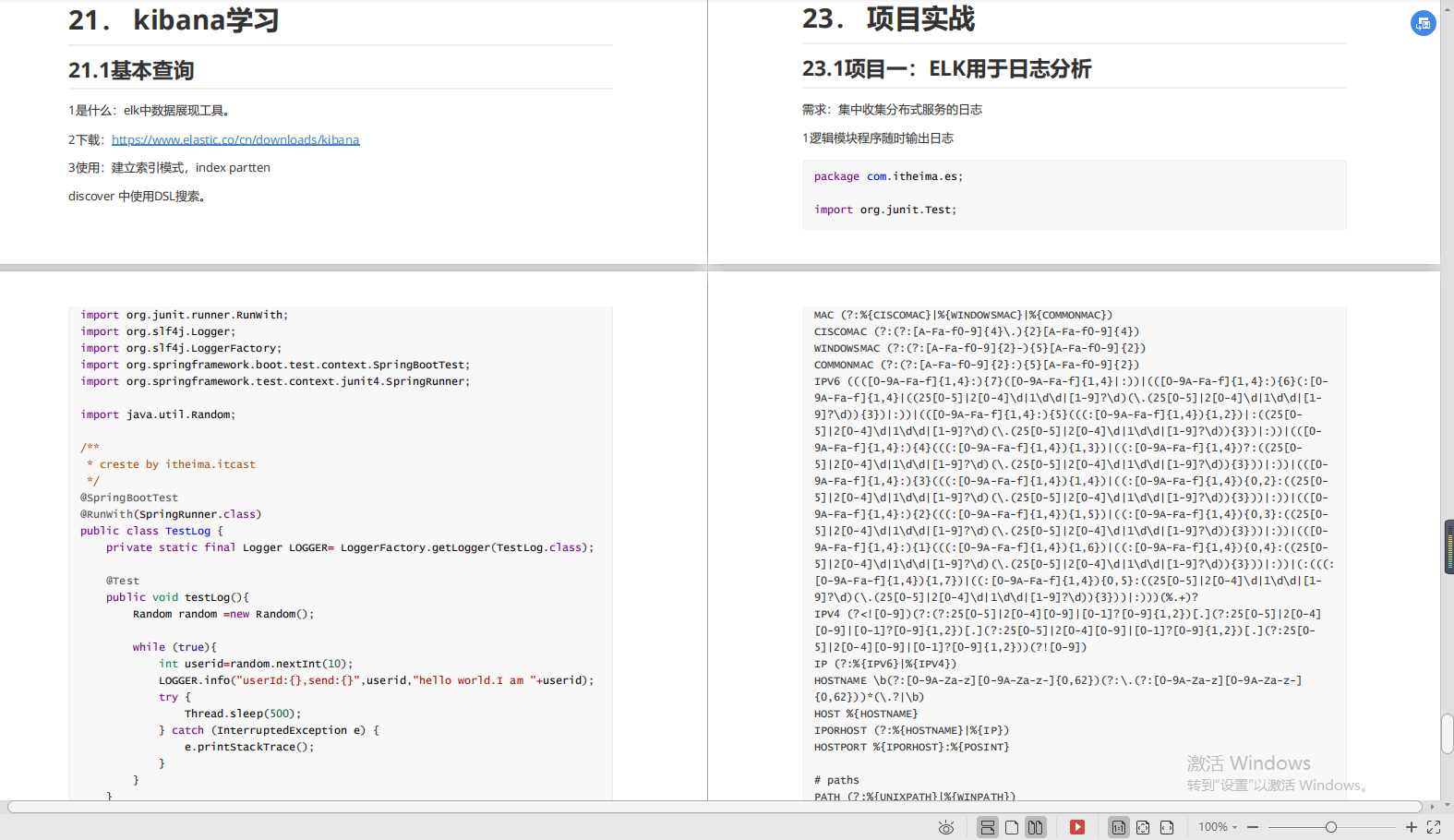Adjust the zoom slider handle

click(1330, 827)
